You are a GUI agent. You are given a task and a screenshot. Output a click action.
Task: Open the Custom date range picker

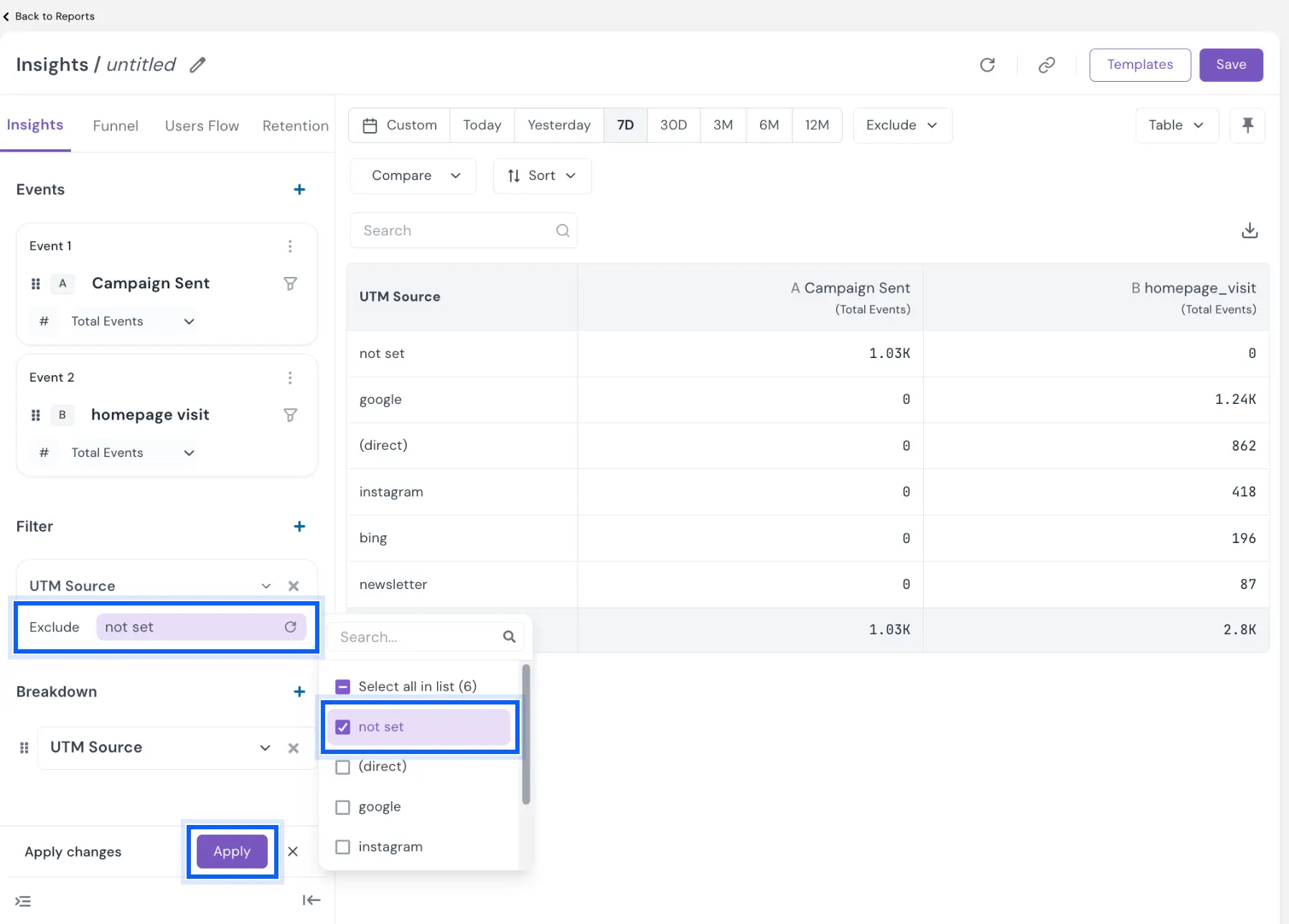[400, 126]
